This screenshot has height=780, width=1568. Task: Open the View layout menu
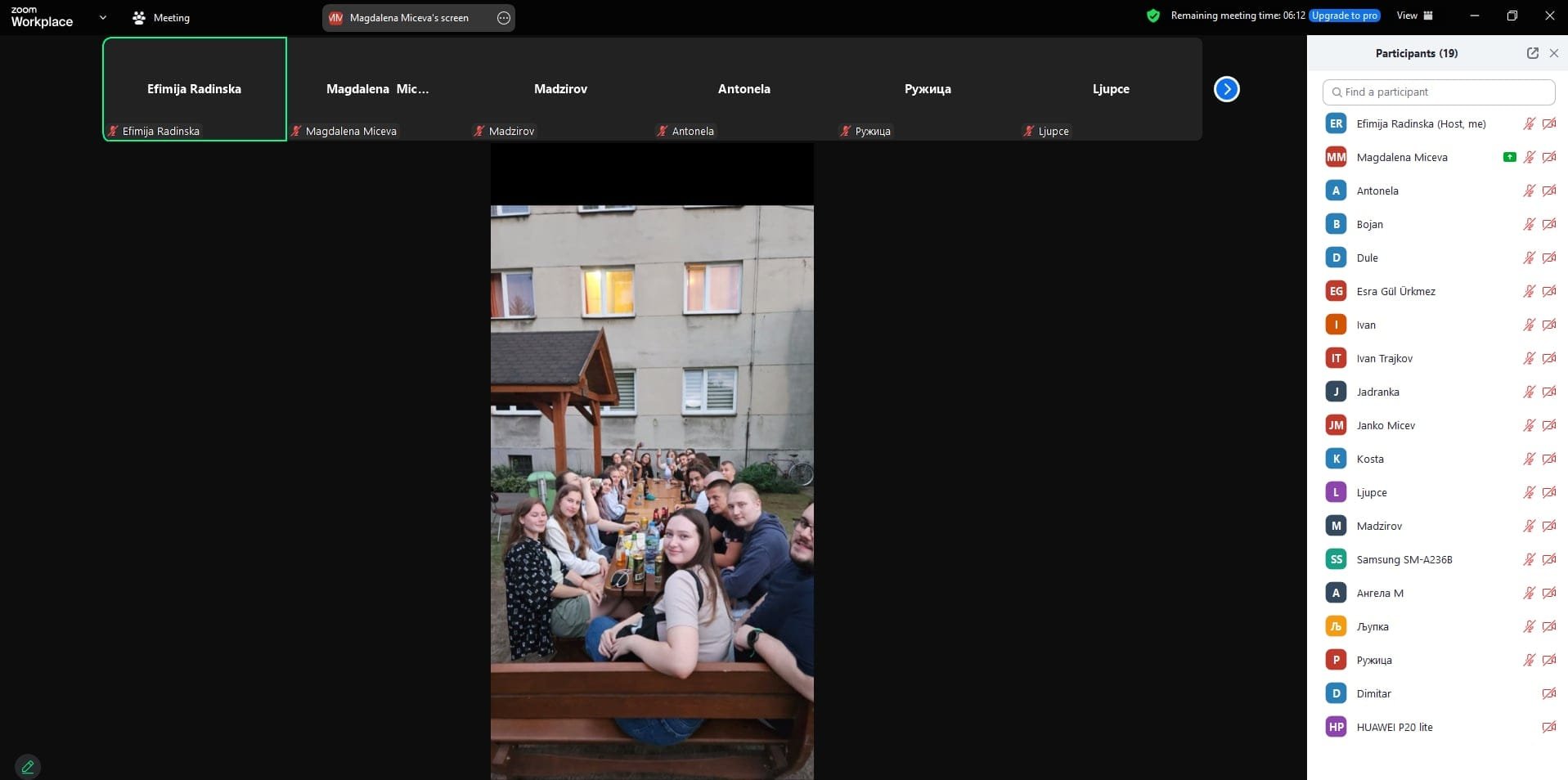[1415, 16]
